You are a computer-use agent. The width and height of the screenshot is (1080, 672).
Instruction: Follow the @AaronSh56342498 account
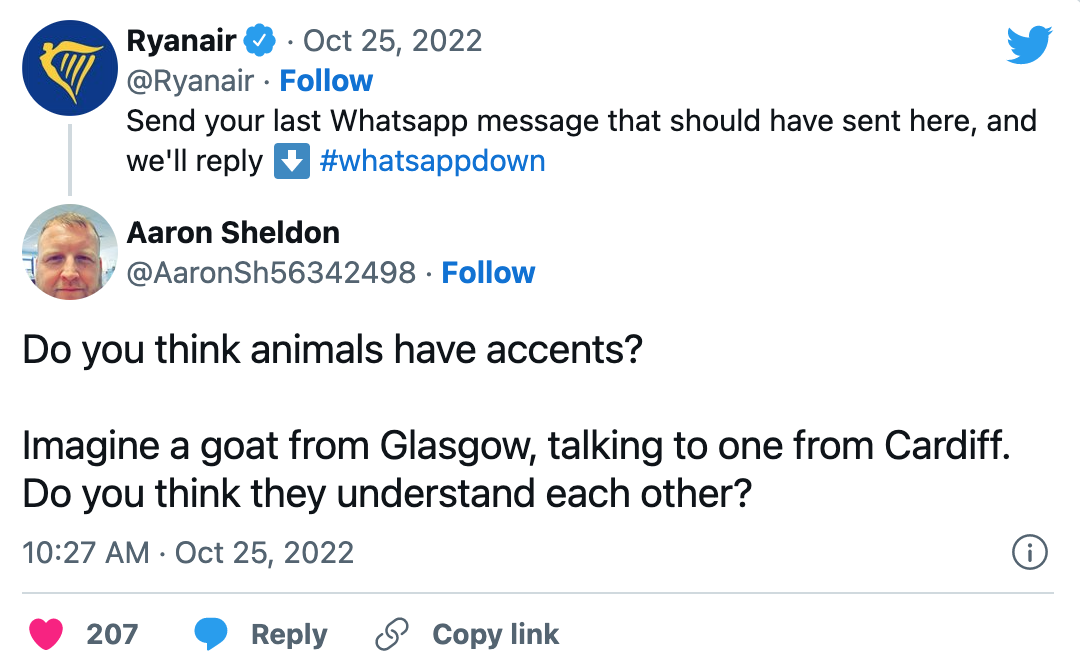(488, 273)
